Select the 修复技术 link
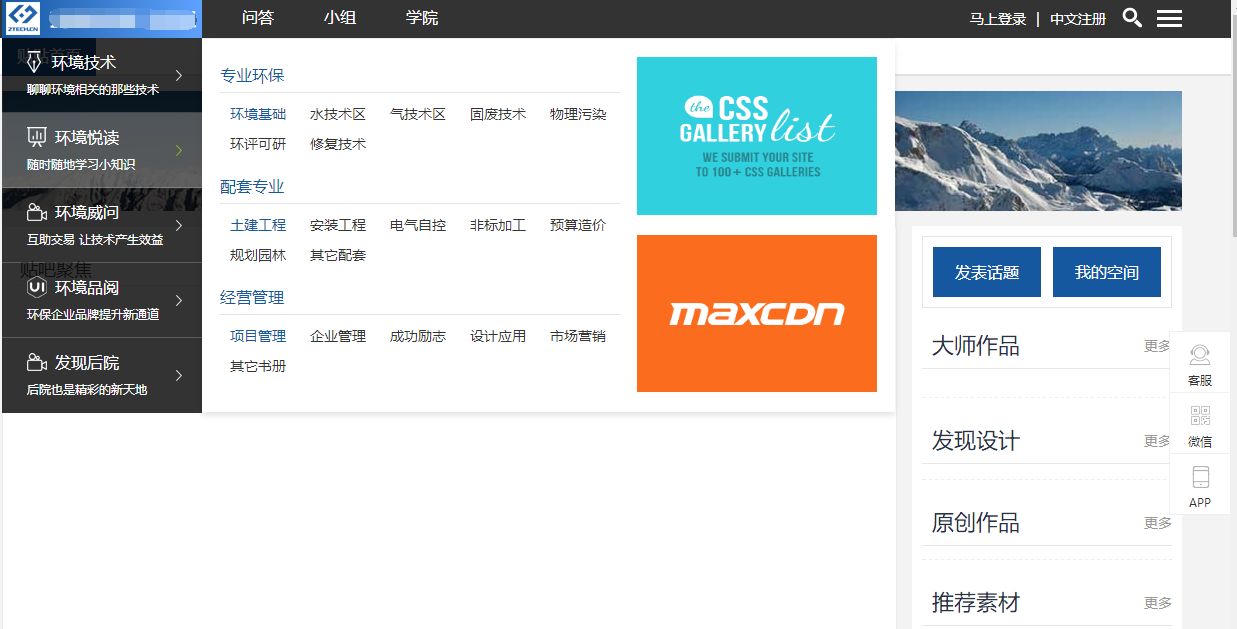 [x=338, y=145]
